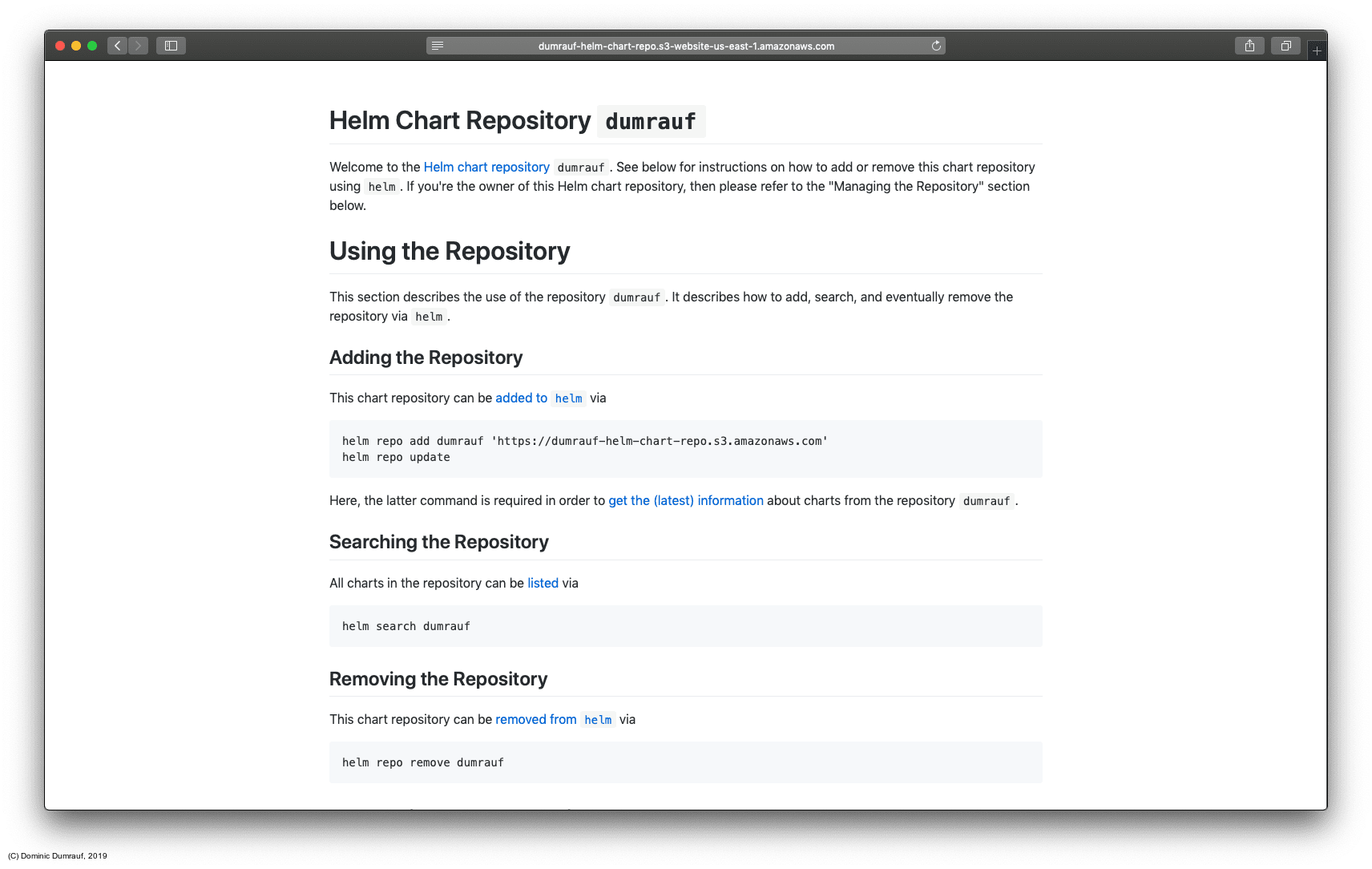The height and width of the screenshot is (869, 1372).
Task: Minimize the window with the yellow button
Action: [76, 46]
